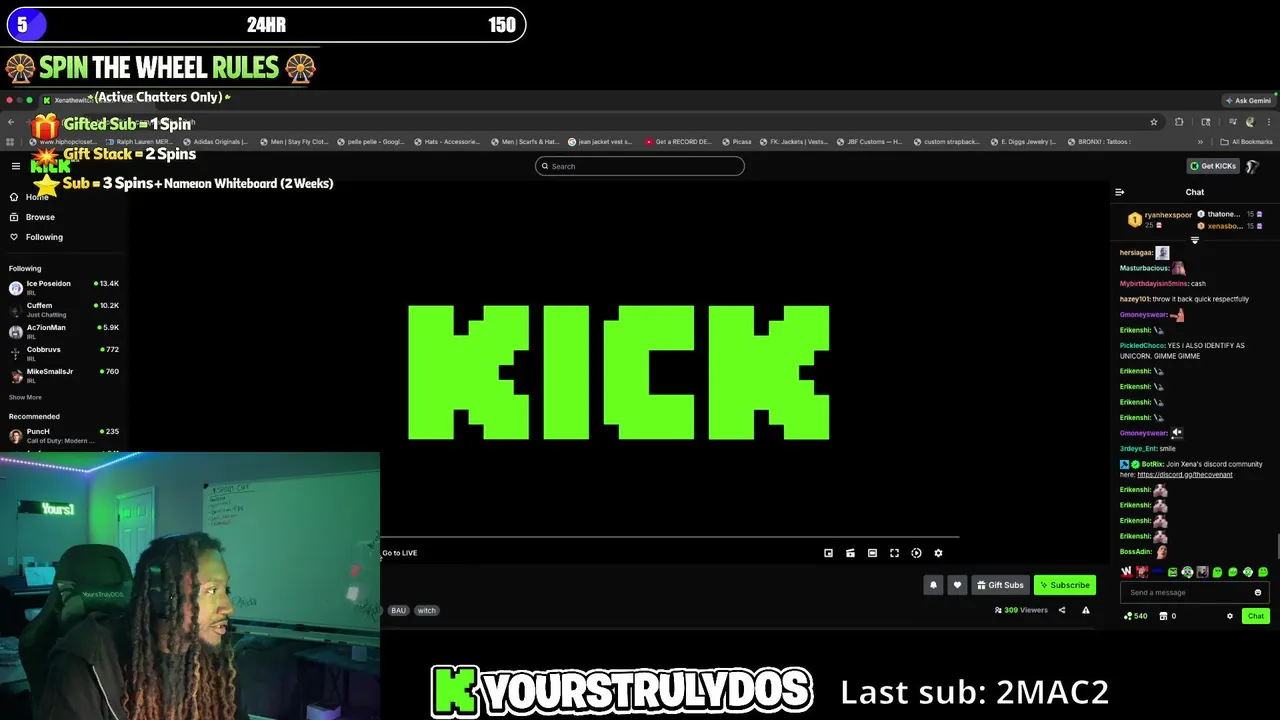Image resolution: width=1280 pixels, height=720 pixels.
Task: Open Chrome profile avatar
Action: (x=1249, y=122)
